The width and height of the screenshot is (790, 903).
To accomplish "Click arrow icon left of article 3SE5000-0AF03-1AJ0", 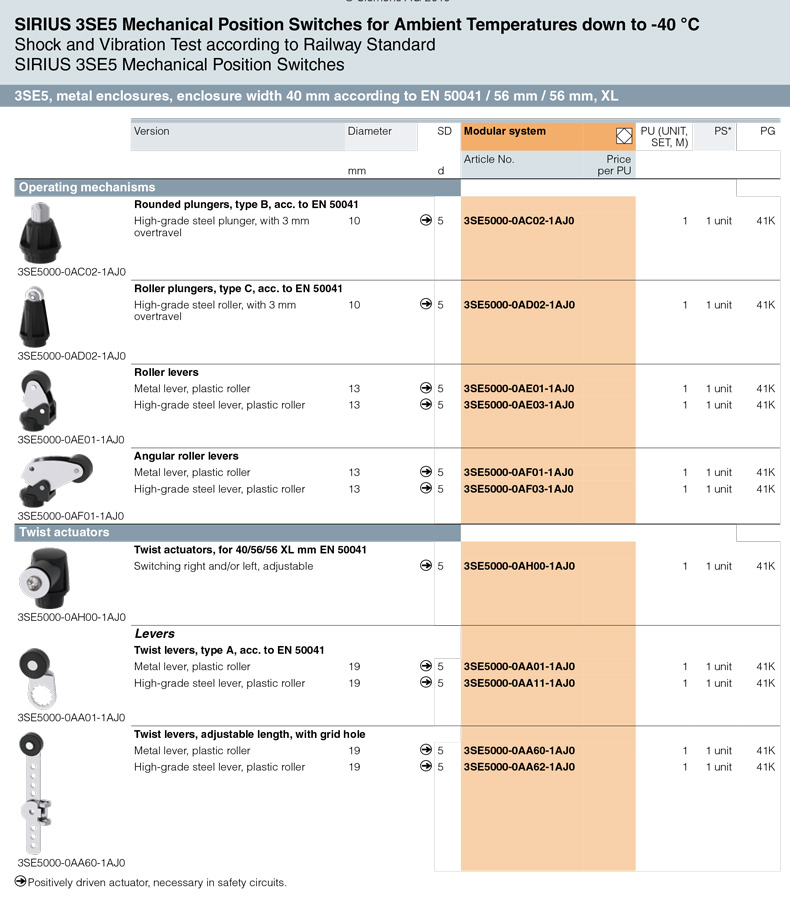I will [x=426, y=489].
